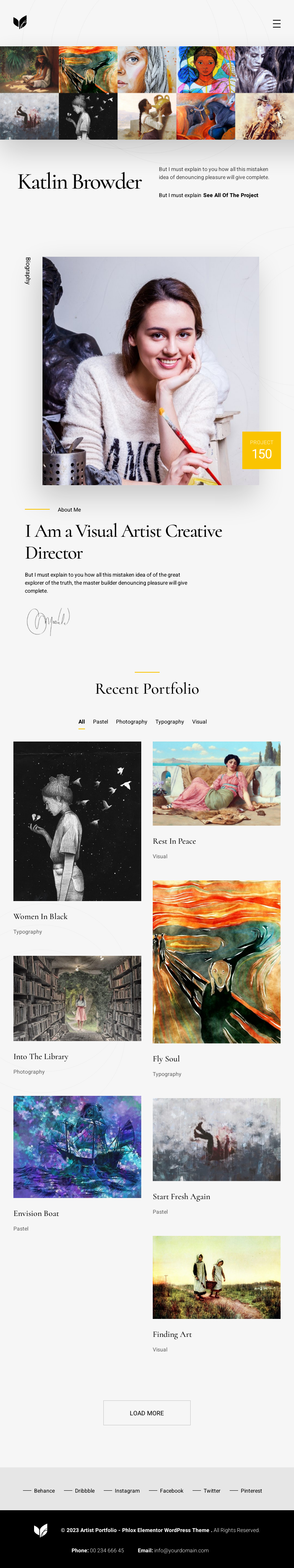Viewport: 294px width, 1568px height.
Task: Click the white leaf logo in footer
Action: (x=41, y=1530)
